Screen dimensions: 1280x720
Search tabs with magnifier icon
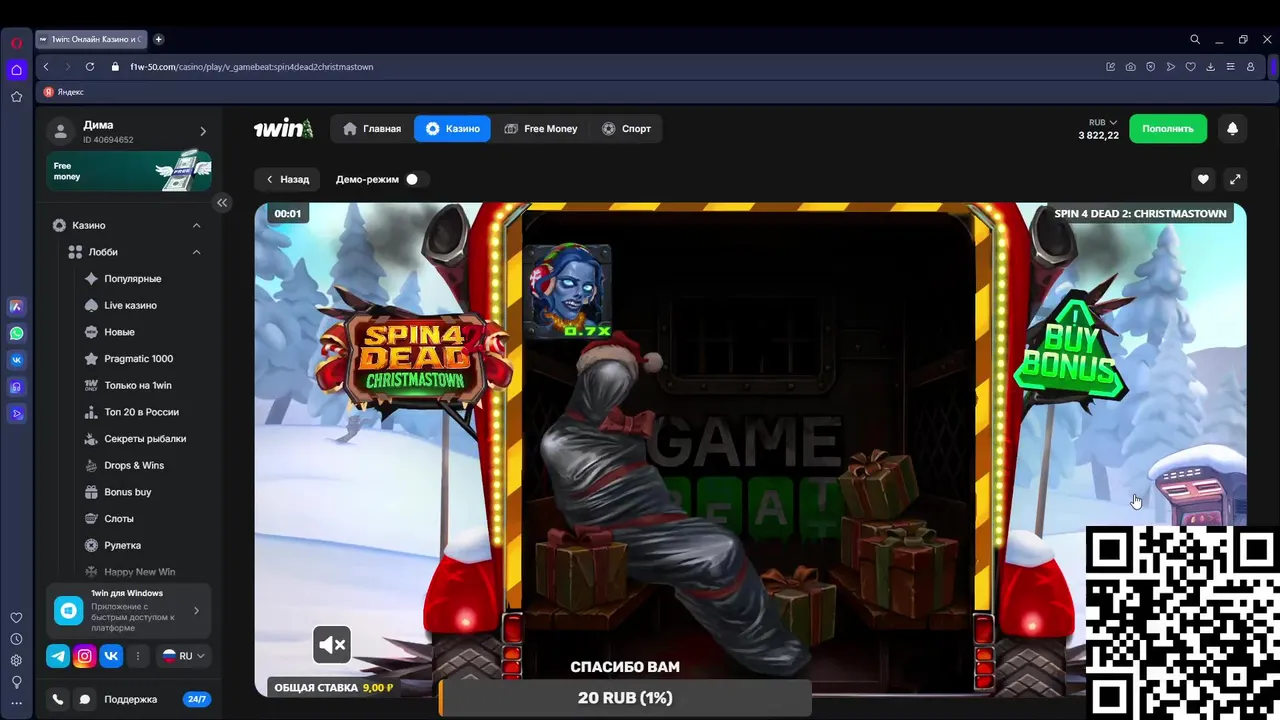tap(1195, 39)
